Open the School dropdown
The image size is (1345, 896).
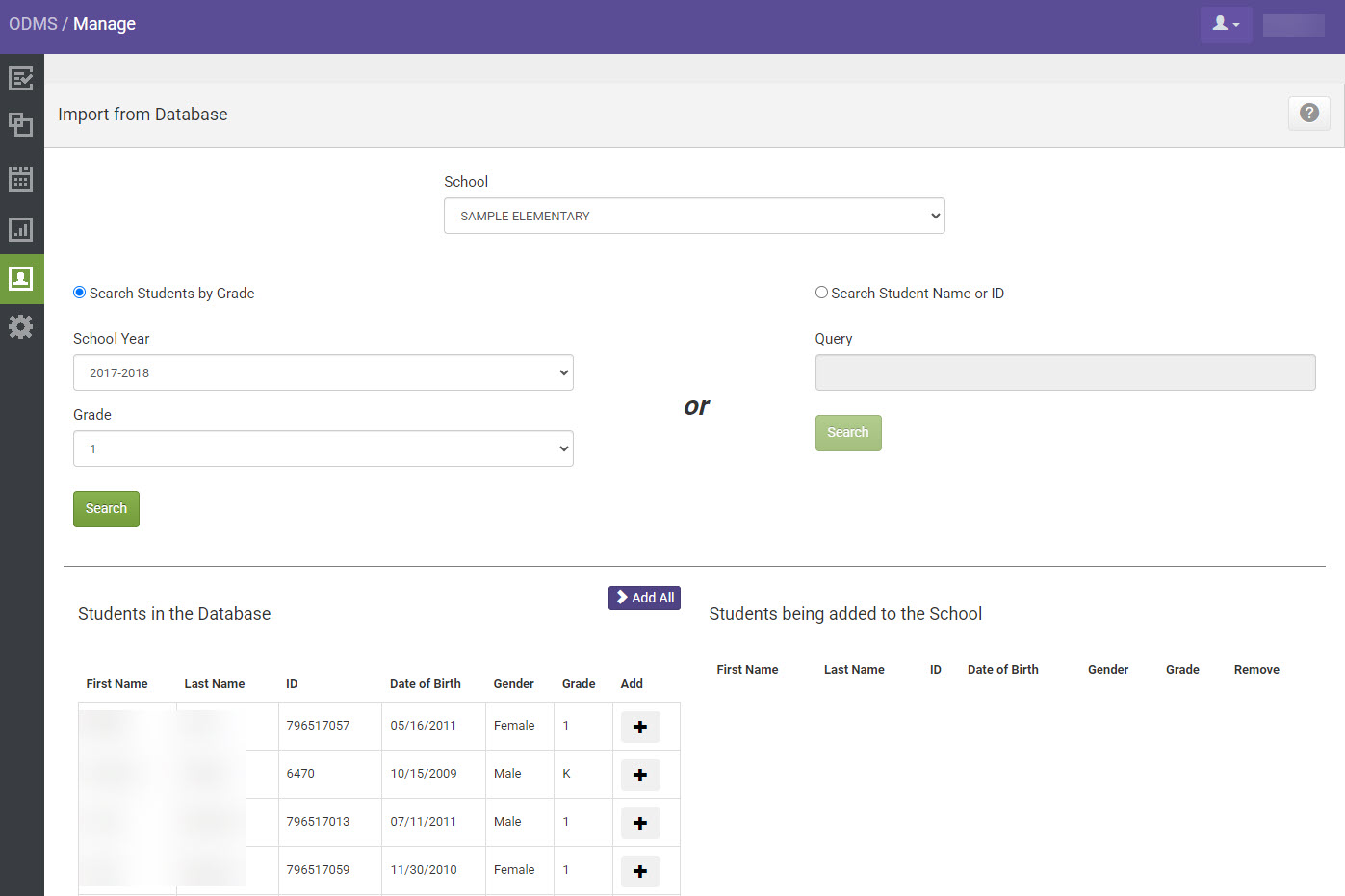tap(694, 216)
